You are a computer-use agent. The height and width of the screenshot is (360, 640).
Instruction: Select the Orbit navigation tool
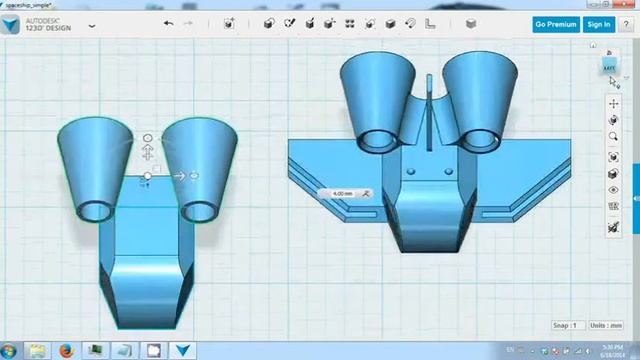pyautogui.click(x=613, y=120)
